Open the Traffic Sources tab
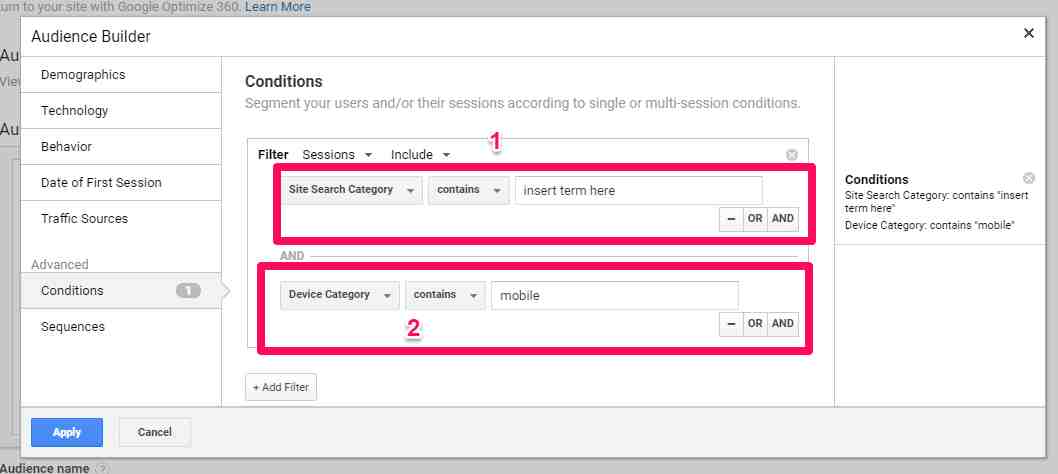Screen dimensions: 1058x474 (x=84, y=219)
